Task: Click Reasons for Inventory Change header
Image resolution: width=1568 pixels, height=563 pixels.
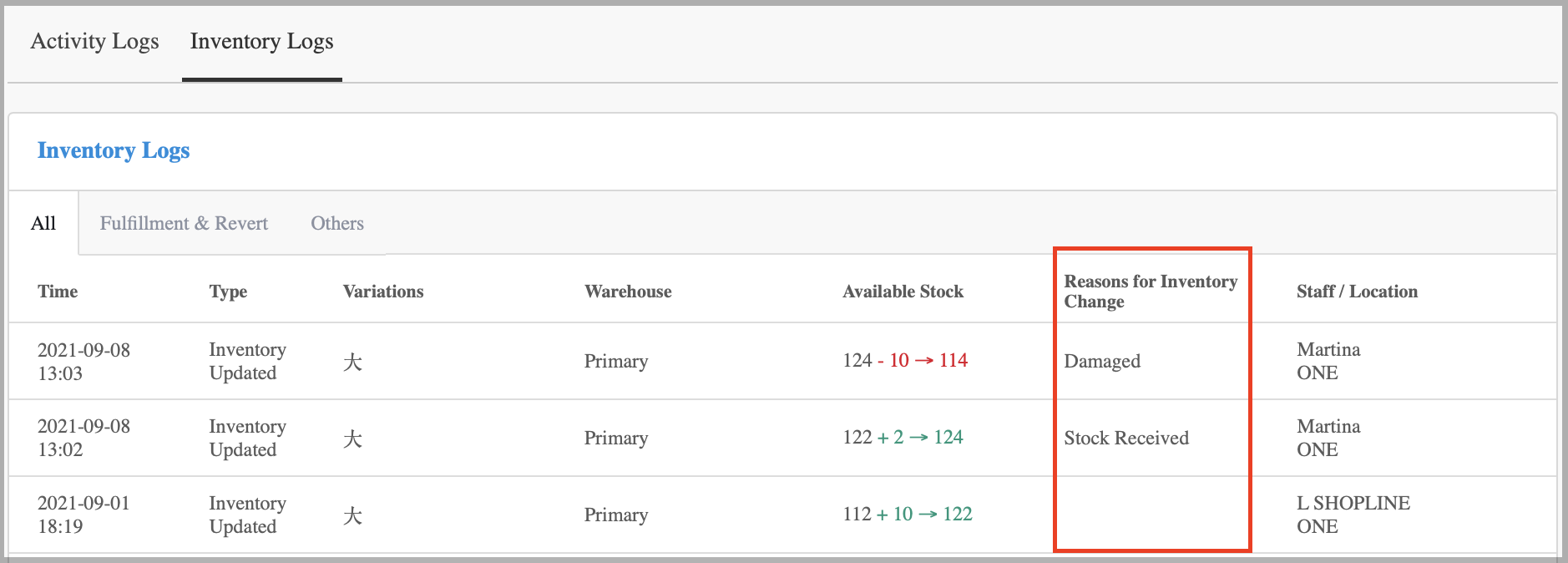Action: coord(1150,292)
